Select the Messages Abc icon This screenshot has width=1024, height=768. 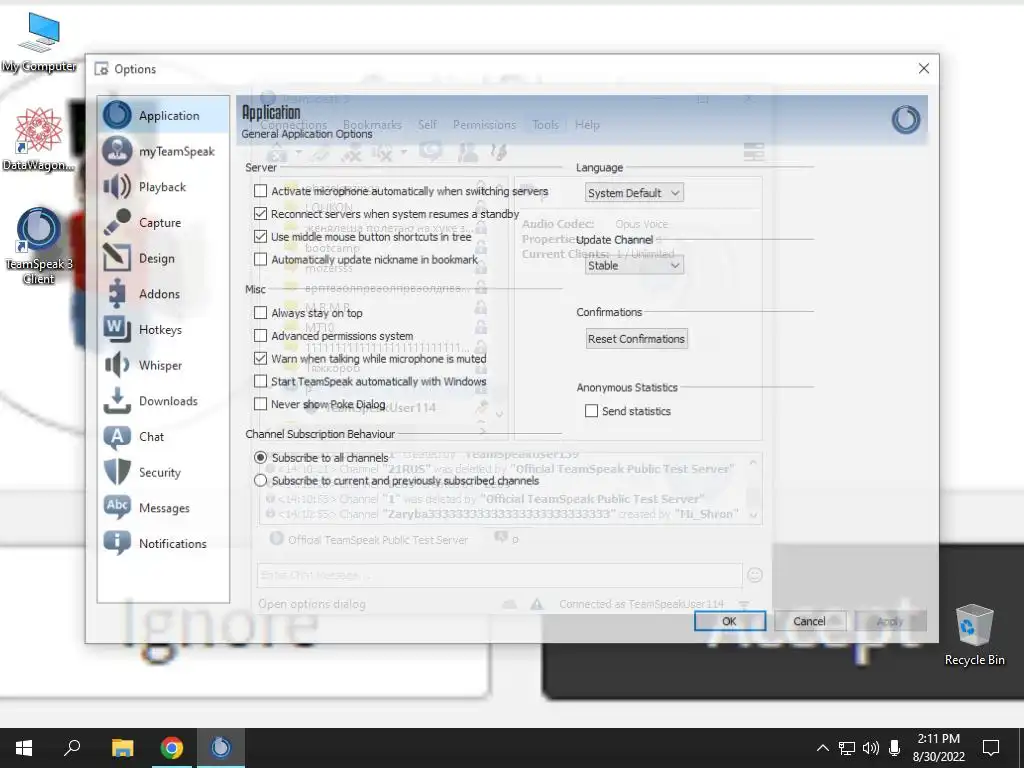click(x=117, y=507)
